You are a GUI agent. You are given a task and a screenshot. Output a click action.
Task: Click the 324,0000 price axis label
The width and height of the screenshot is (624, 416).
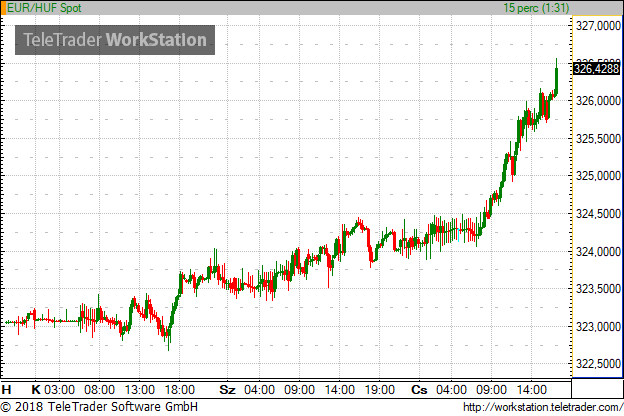[598, 252]
